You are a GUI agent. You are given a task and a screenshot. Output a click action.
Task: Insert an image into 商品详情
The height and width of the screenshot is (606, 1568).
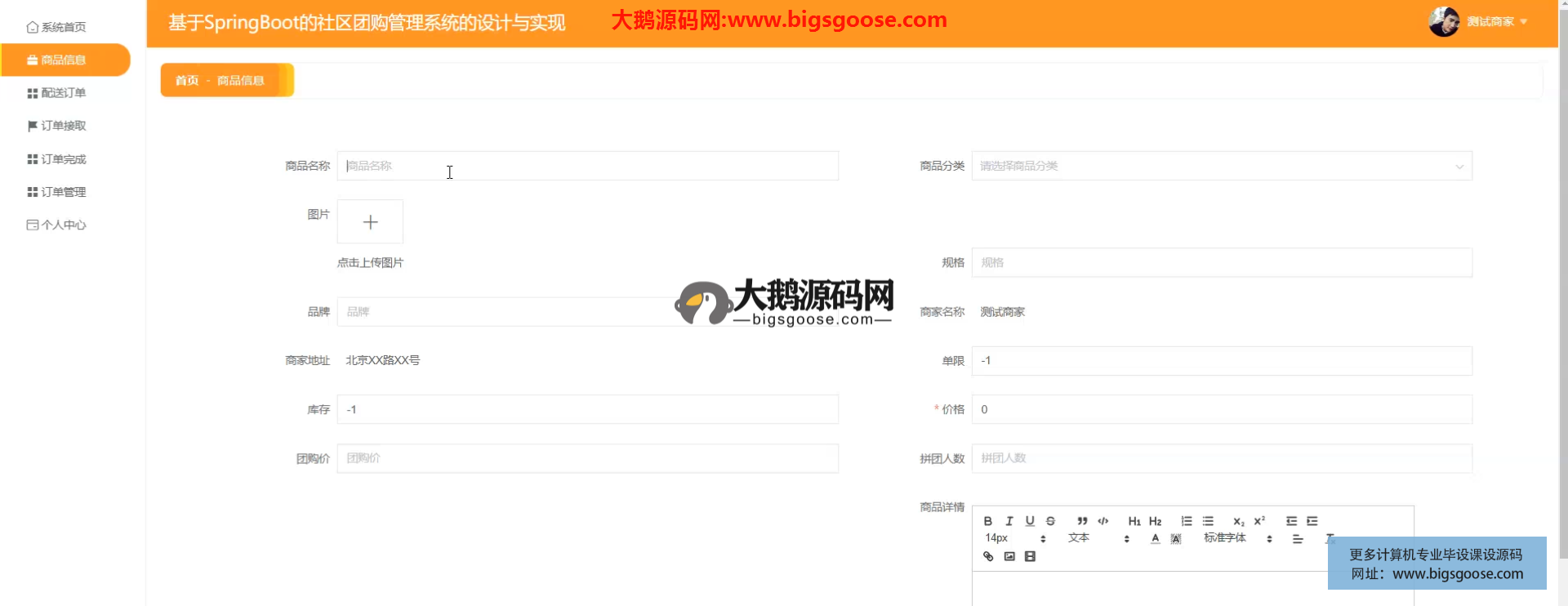coord(1009,556)
